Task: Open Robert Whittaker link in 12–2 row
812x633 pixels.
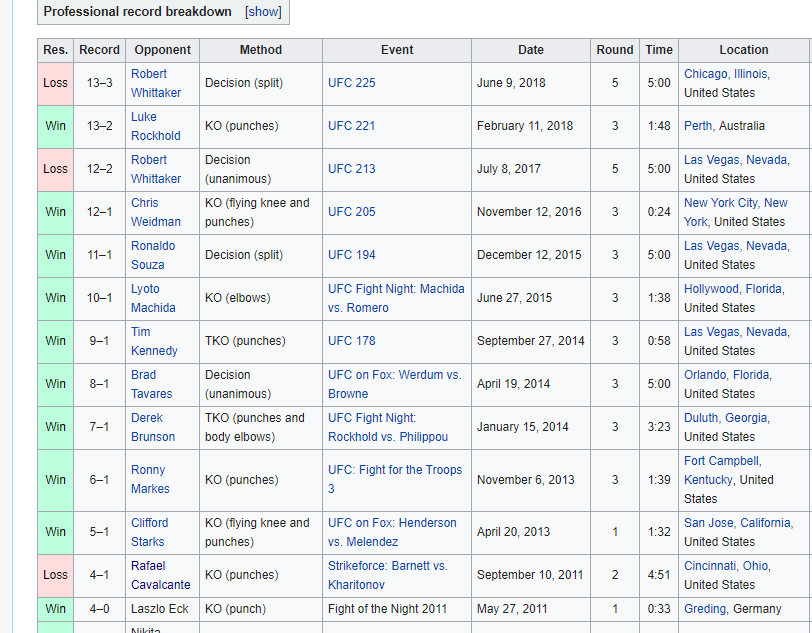Action: pos(155,169)
